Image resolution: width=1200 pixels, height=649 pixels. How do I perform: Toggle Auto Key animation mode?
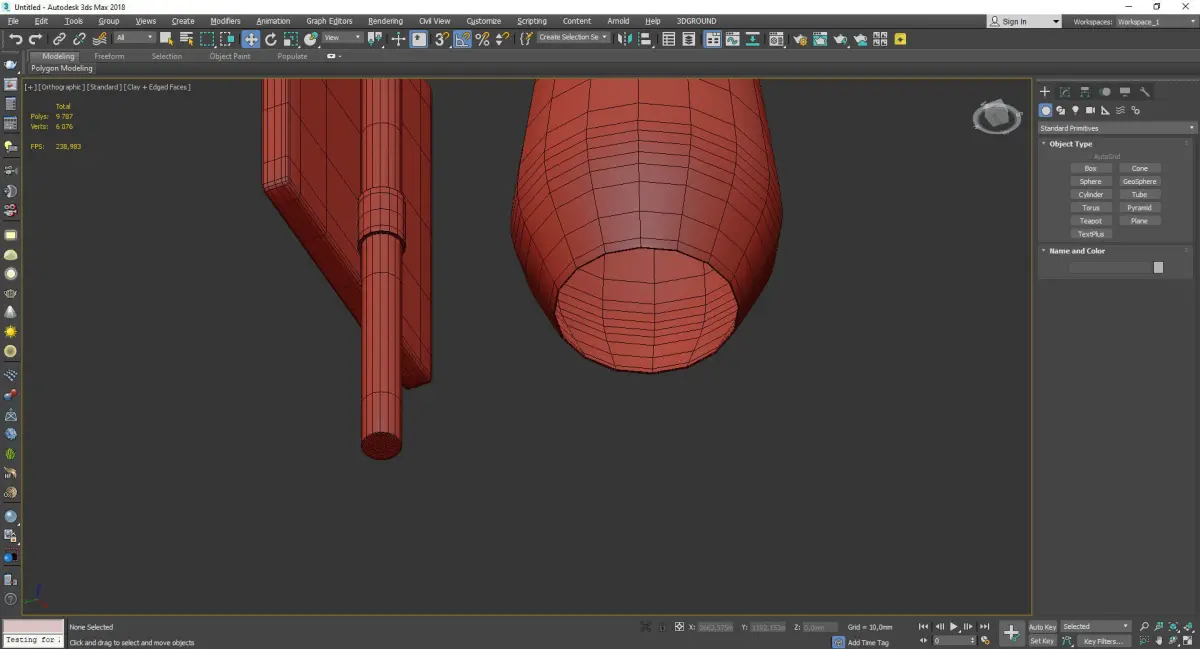[1042, 627]
